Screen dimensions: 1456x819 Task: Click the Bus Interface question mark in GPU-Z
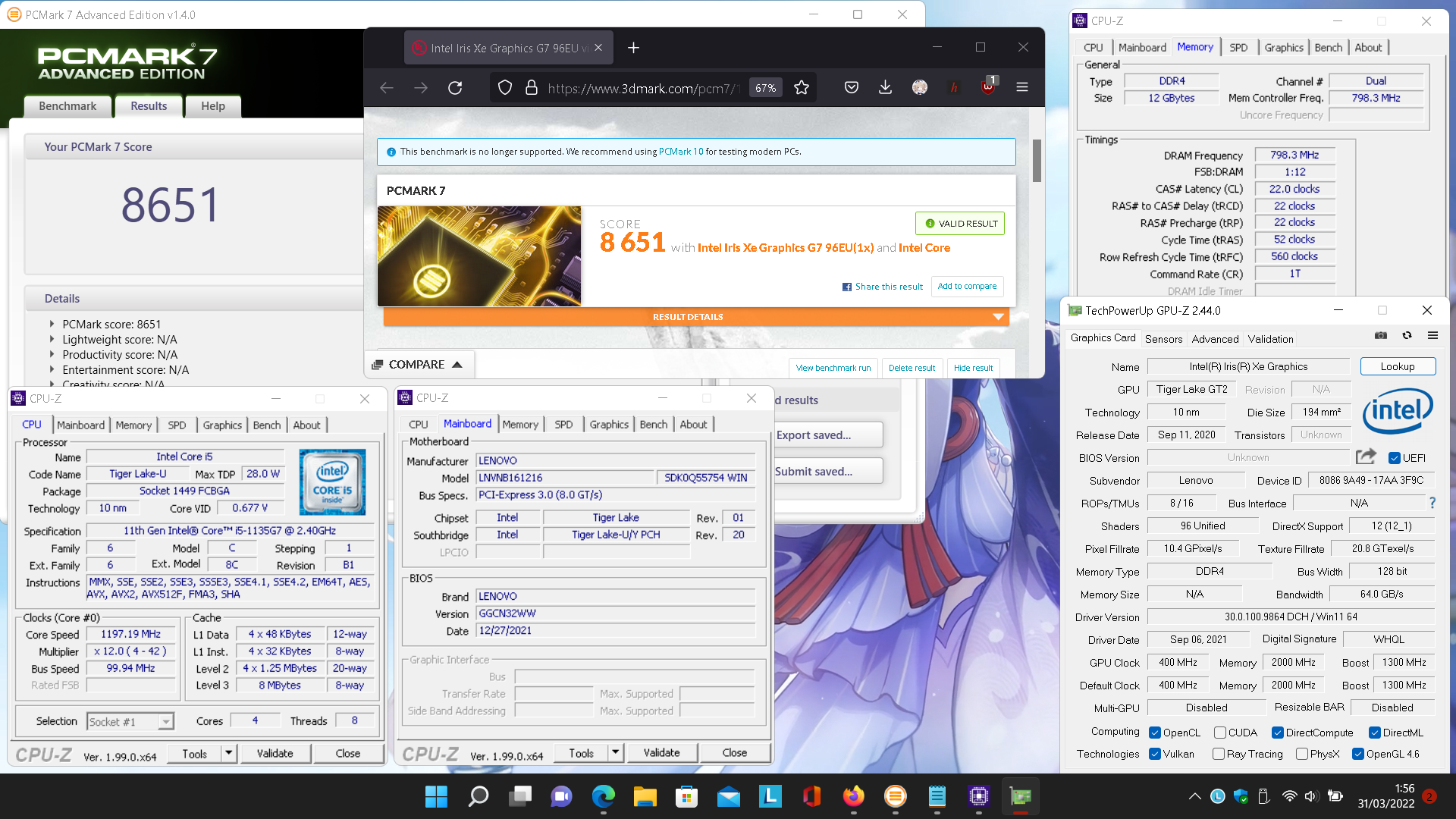click(1432, 503)
